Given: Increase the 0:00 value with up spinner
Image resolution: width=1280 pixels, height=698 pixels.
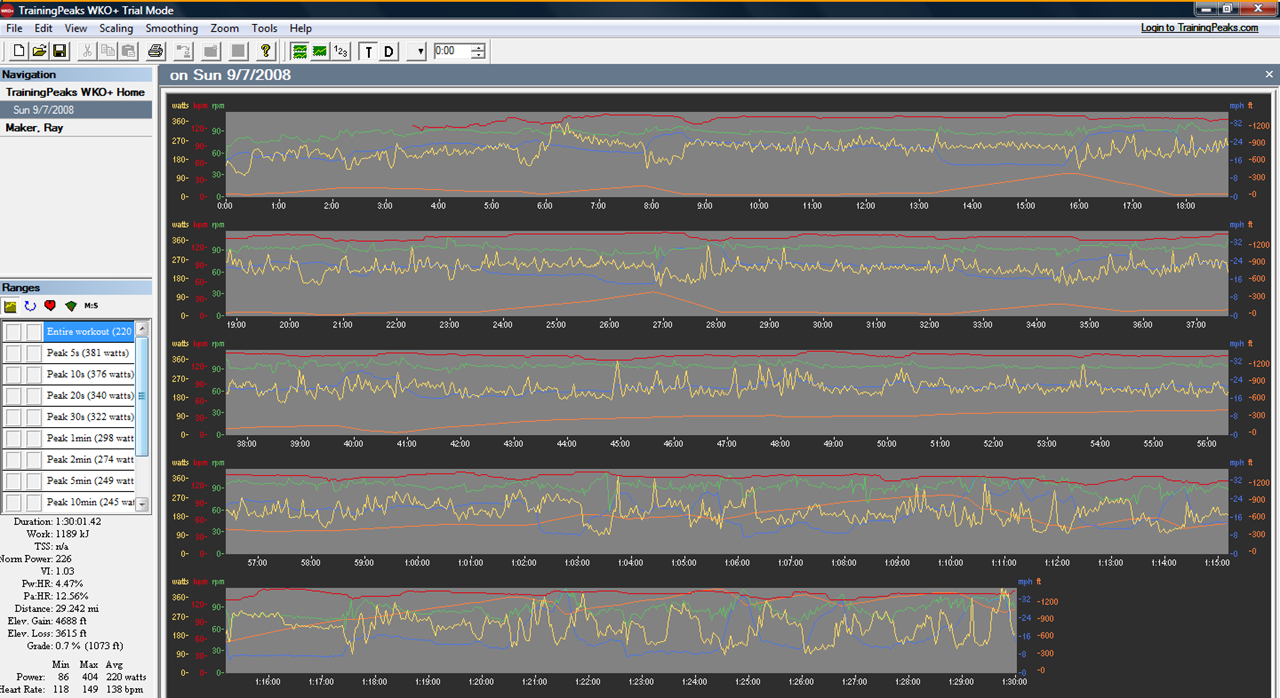Looking at the screenshot, I should pyautogui.click(x=478, y=47).
